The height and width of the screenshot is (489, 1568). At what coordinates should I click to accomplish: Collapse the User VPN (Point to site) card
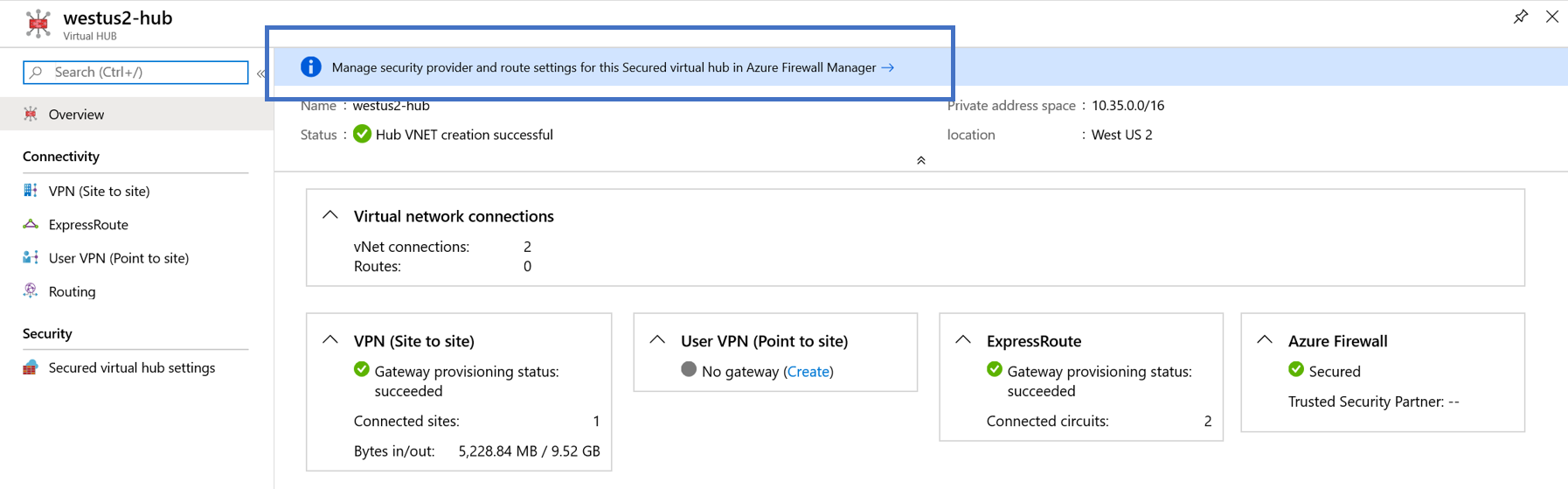(657, 340)
